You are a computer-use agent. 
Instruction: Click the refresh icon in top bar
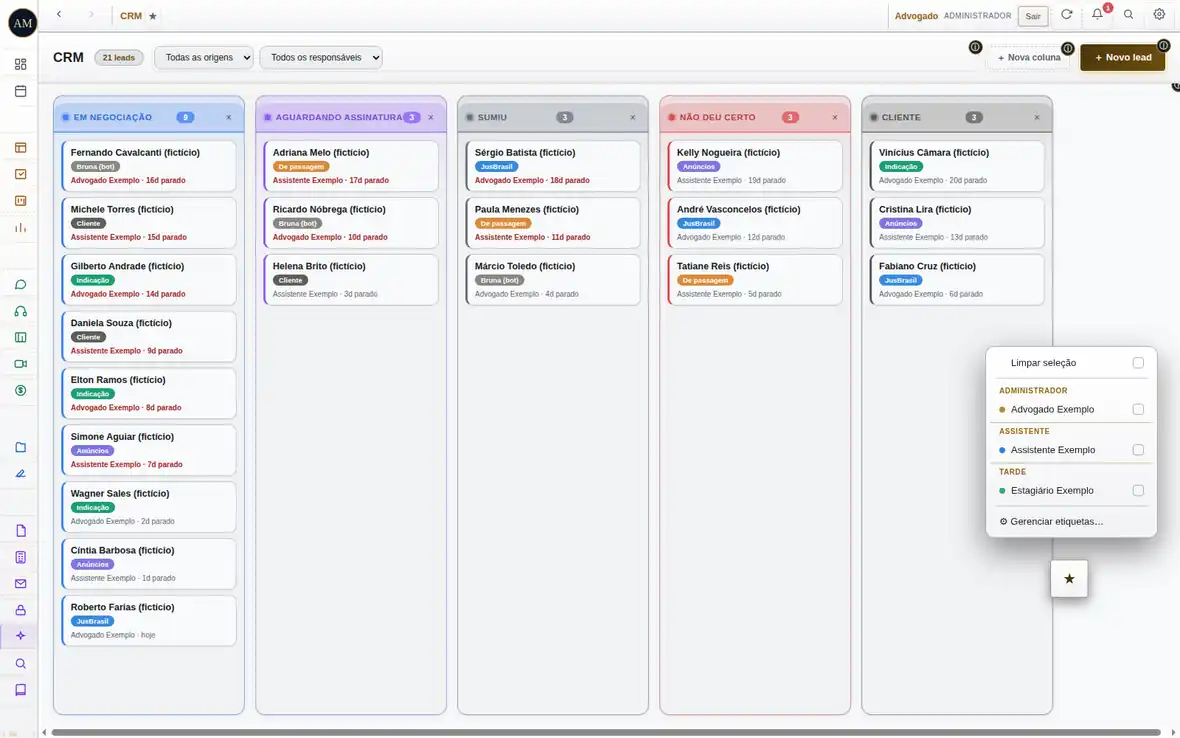[x=1066, y=14]
